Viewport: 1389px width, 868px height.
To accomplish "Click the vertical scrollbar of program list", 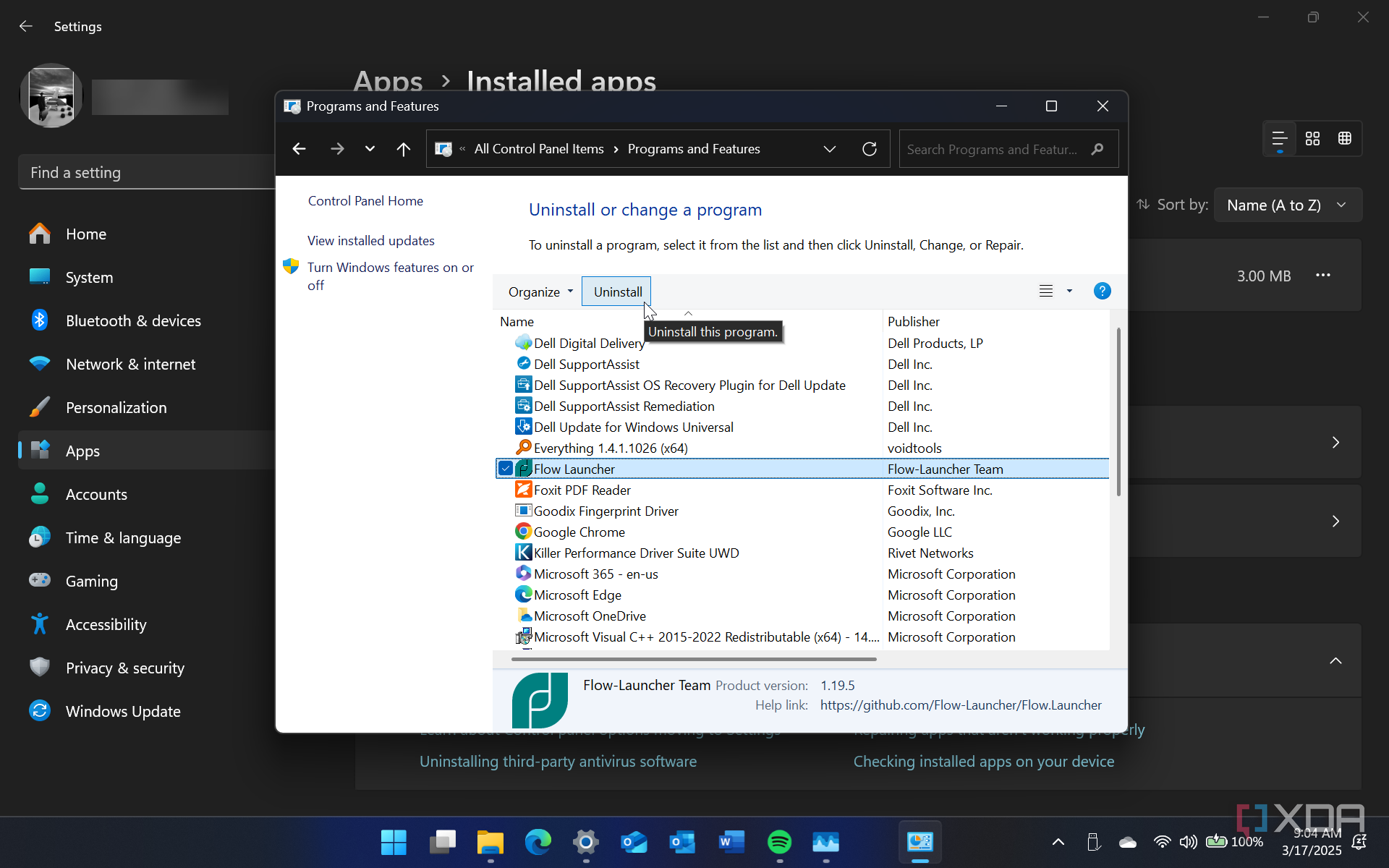I will tap(1118, 412).
